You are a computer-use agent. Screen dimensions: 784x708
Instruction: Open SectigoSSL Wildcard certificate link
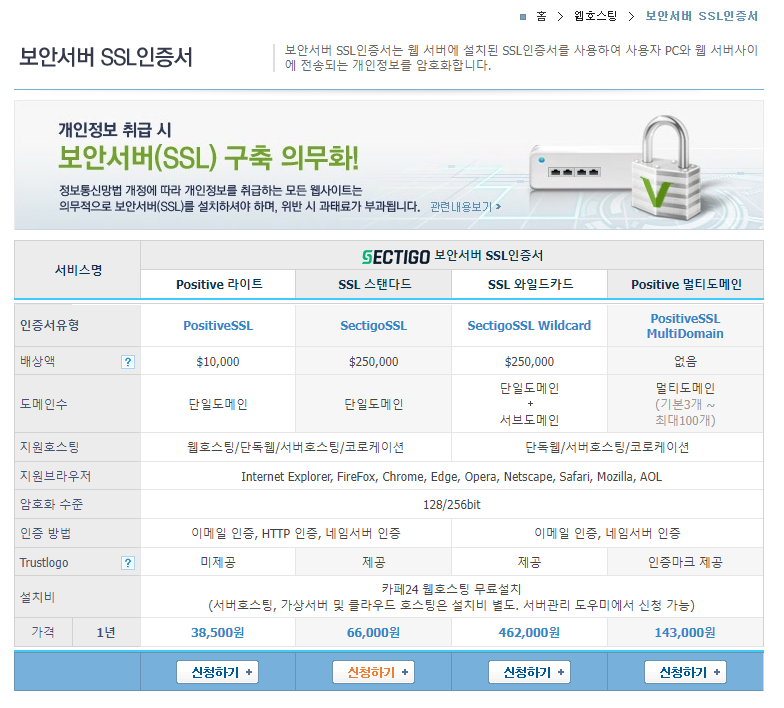pyautogui.click(x=529, y=326)
